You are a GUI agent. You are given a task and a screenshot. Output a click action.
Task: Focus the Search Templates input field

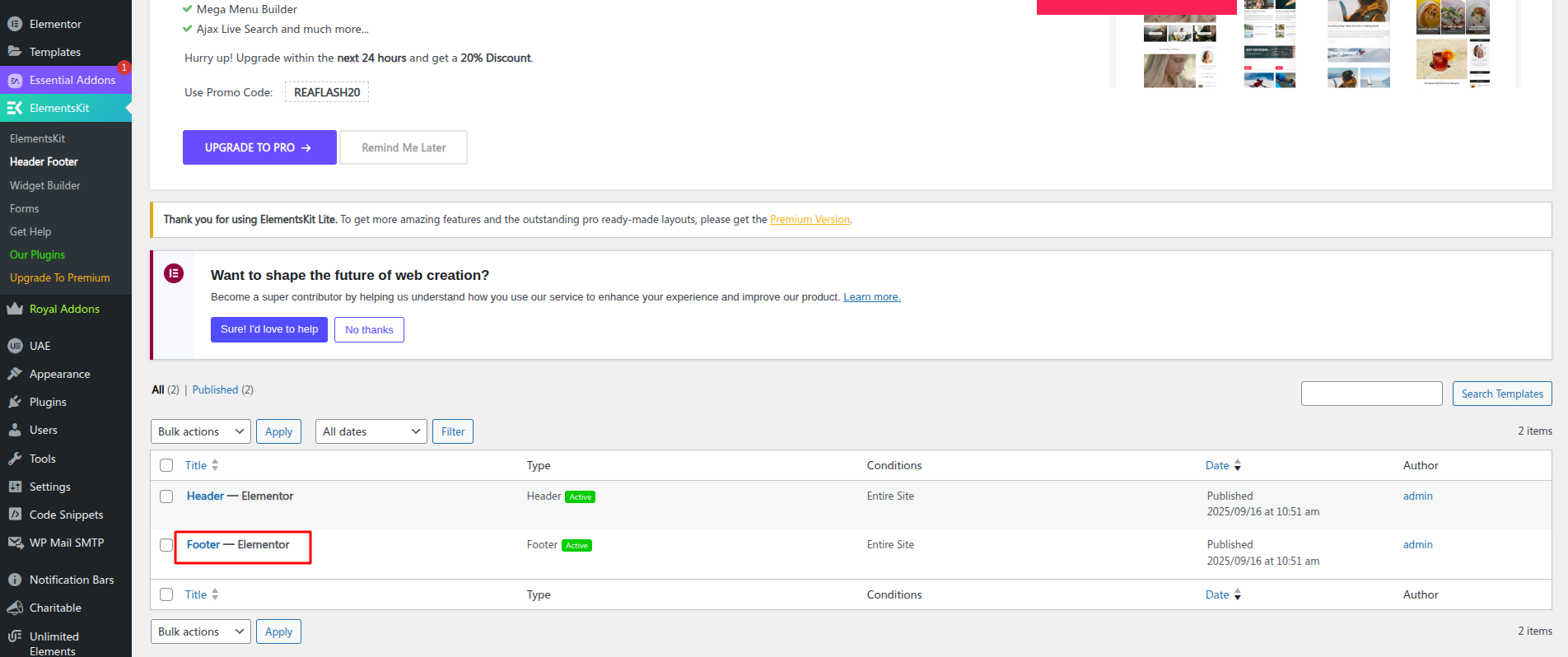point(1371,394)
